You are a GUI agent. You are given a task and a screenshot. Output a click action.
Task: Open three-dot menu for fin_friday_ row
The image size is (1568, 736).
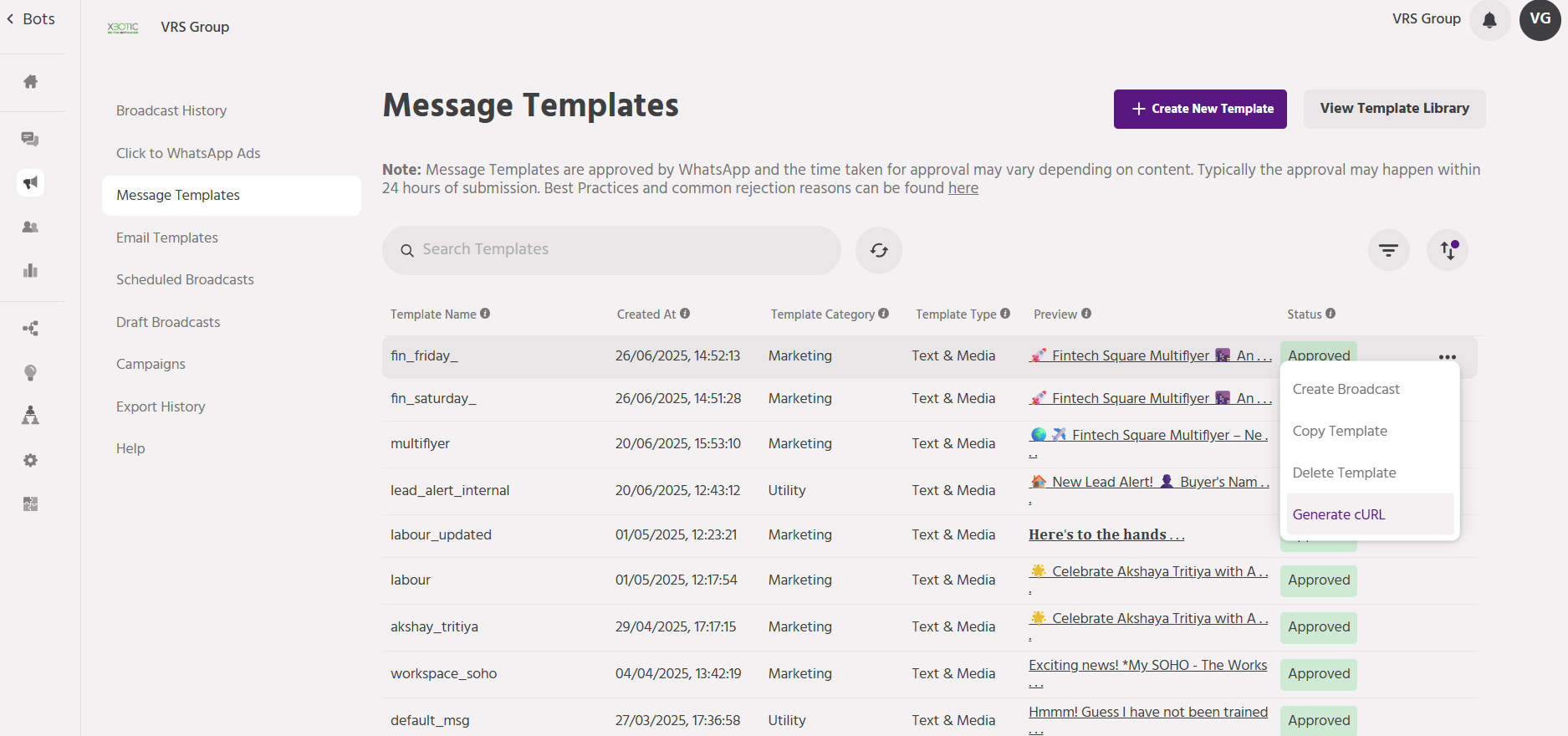pyautogui.click(x=1448, y=357)
